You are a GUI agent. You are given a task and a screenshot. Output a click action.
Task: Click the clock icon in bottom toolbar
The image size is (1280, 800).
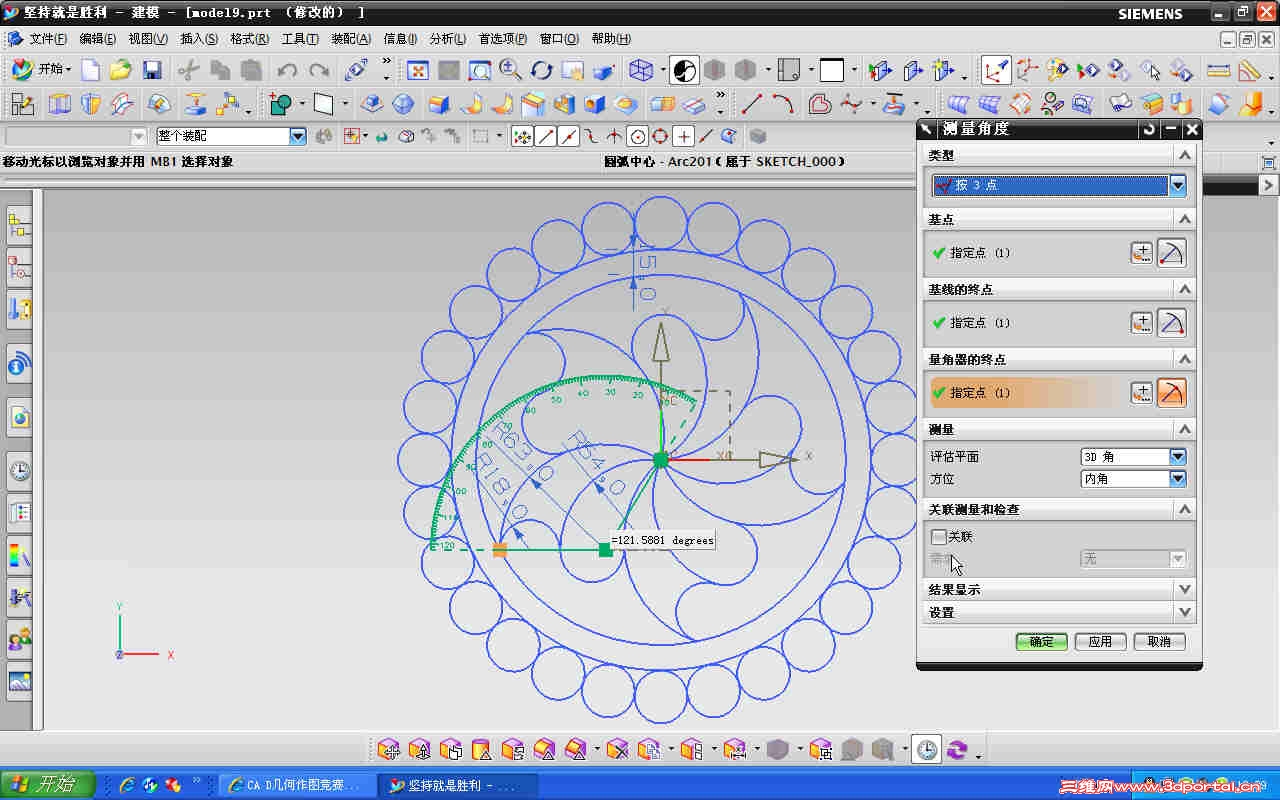[x=927, y=750]
